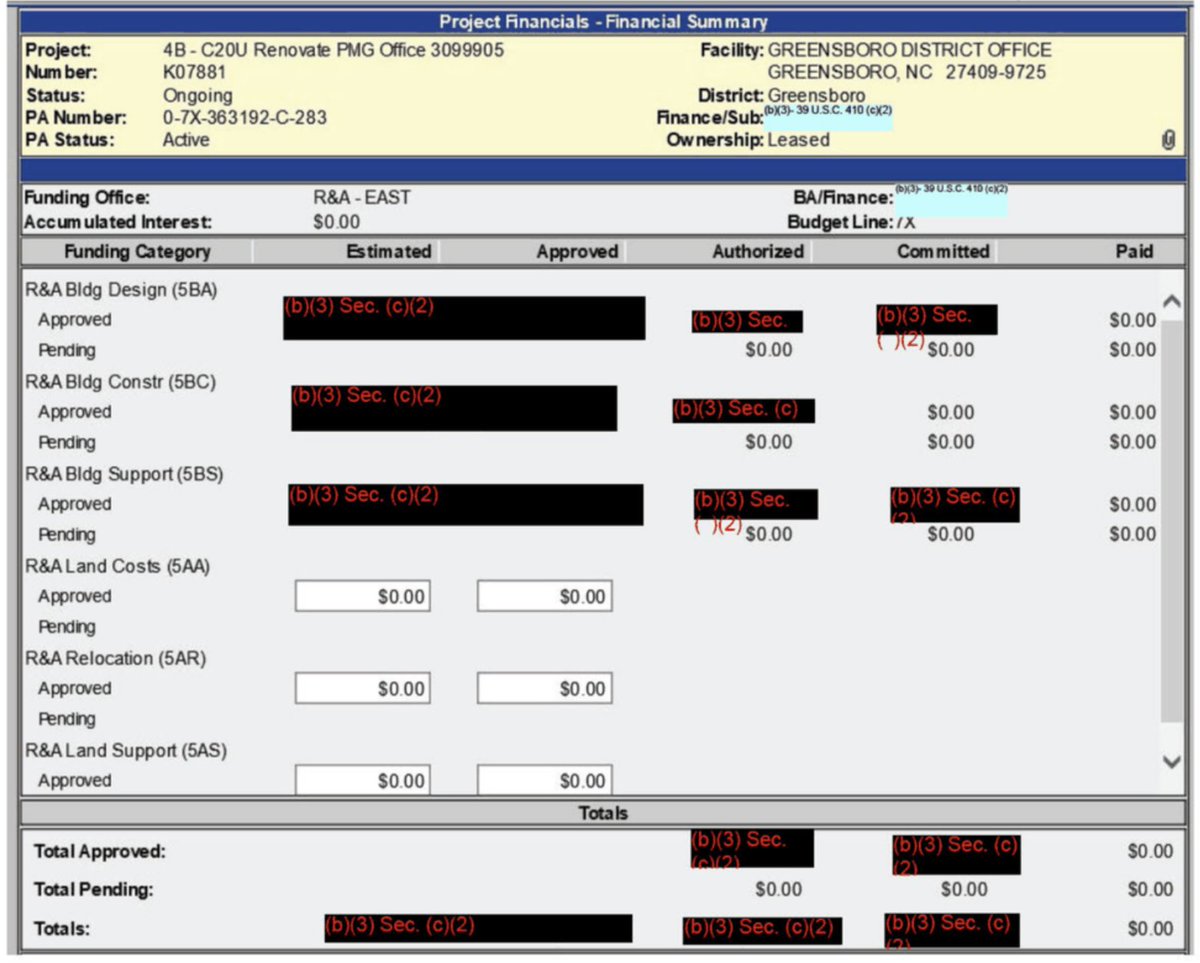Click Pending label under R&A Relocation
The width and height of the screenshot is (1200, 963).
pyautogui.click(x=67, y=719)
